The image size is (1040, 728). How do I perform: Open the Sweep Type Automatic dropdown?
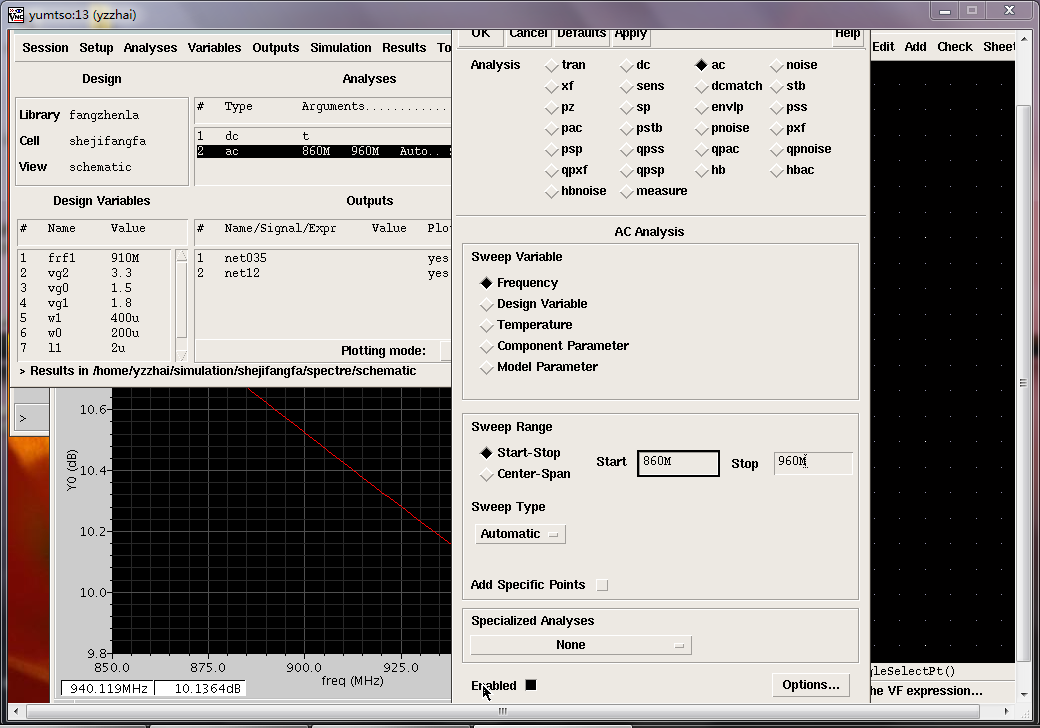pyautogui.click(x=520, y=534)
